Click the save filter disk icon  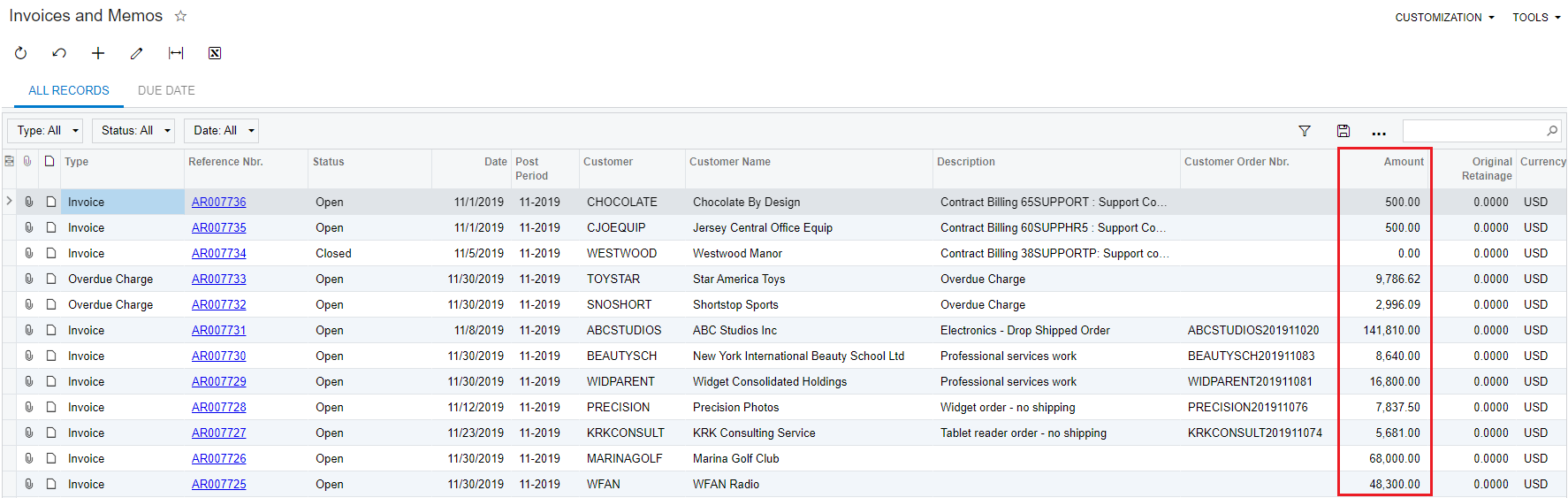pyautogui.click(x=1343, y=131)
